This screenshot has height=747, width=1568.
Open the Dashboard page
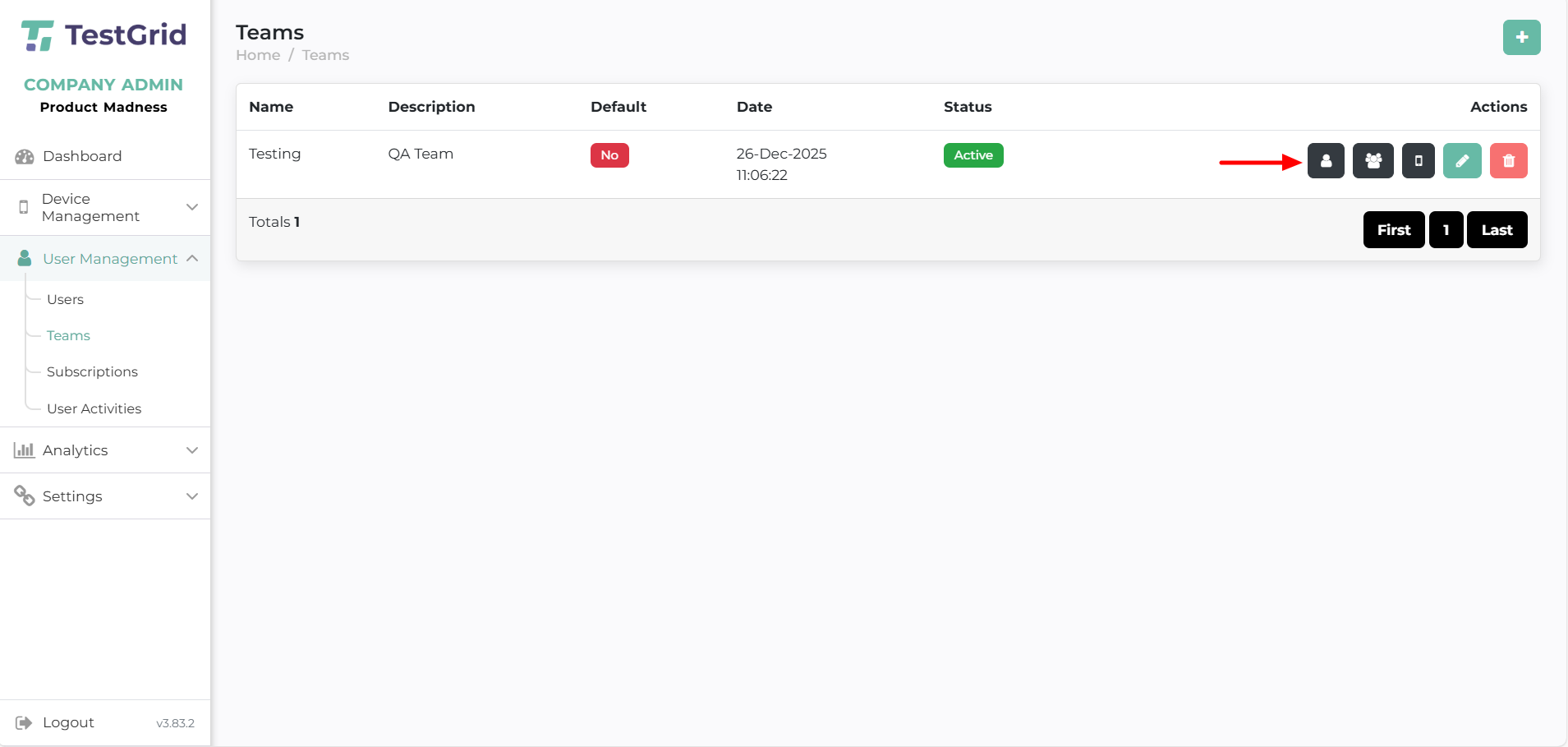point(82,156)
